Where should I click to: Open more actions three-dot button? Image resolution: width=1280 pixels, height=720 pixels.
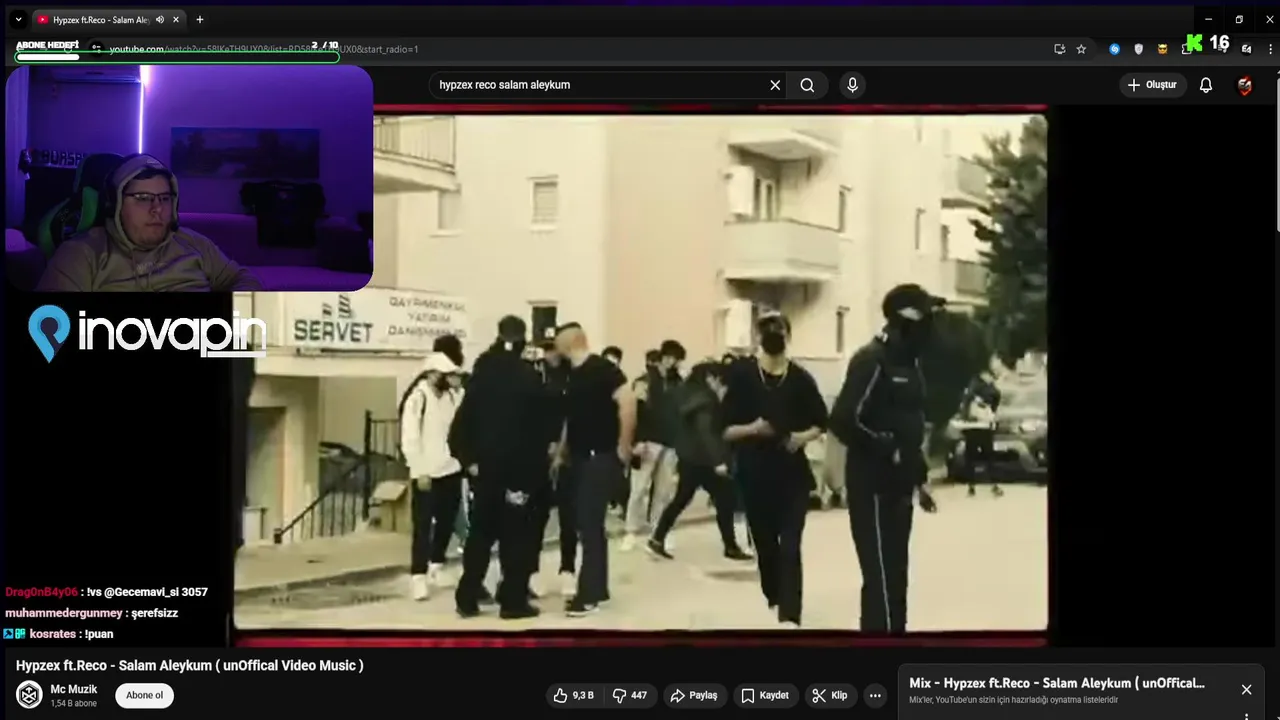click(875, 695)
